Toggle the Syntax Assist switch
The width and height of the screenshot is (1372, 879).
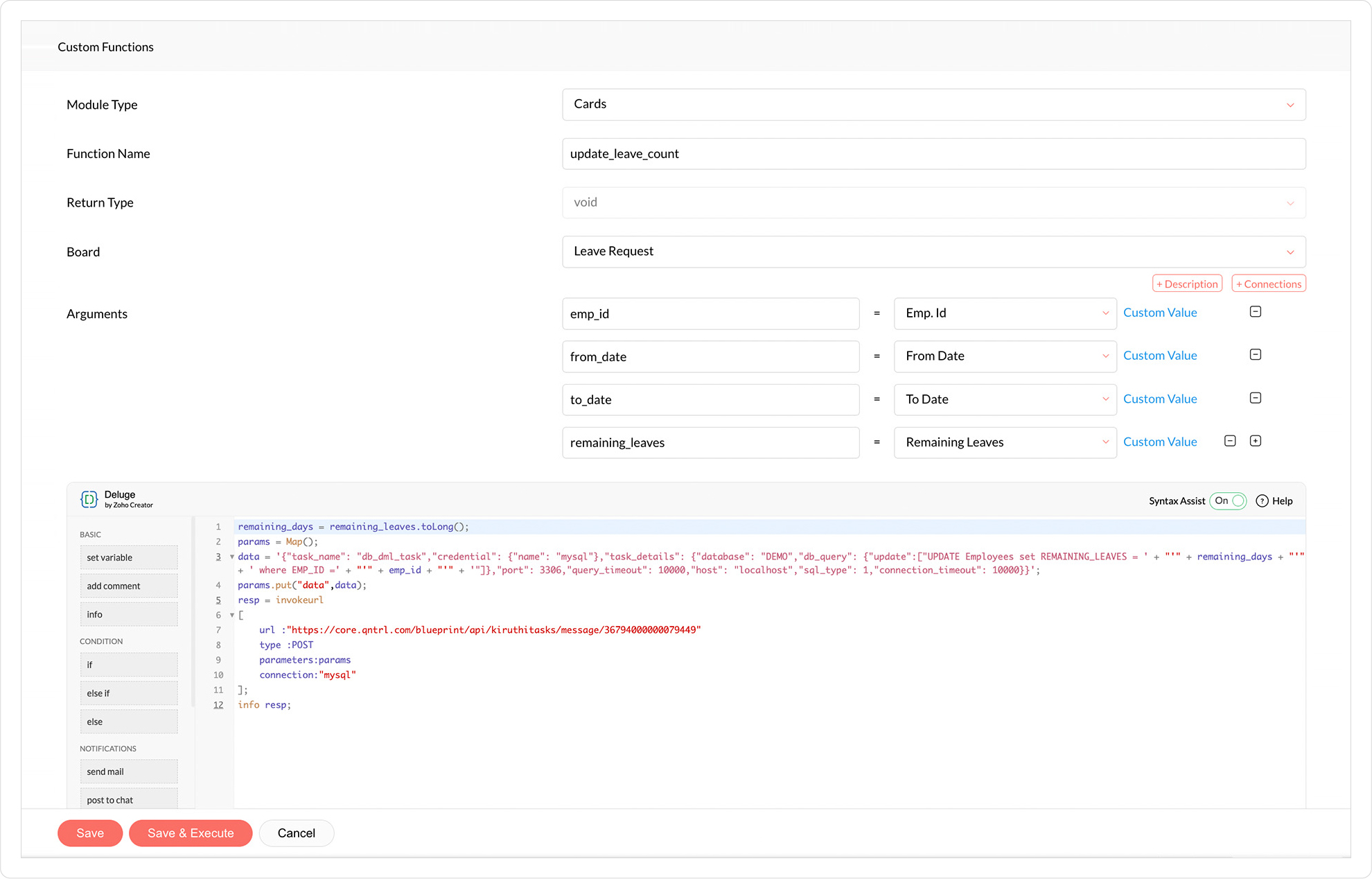click(1229, 501)
